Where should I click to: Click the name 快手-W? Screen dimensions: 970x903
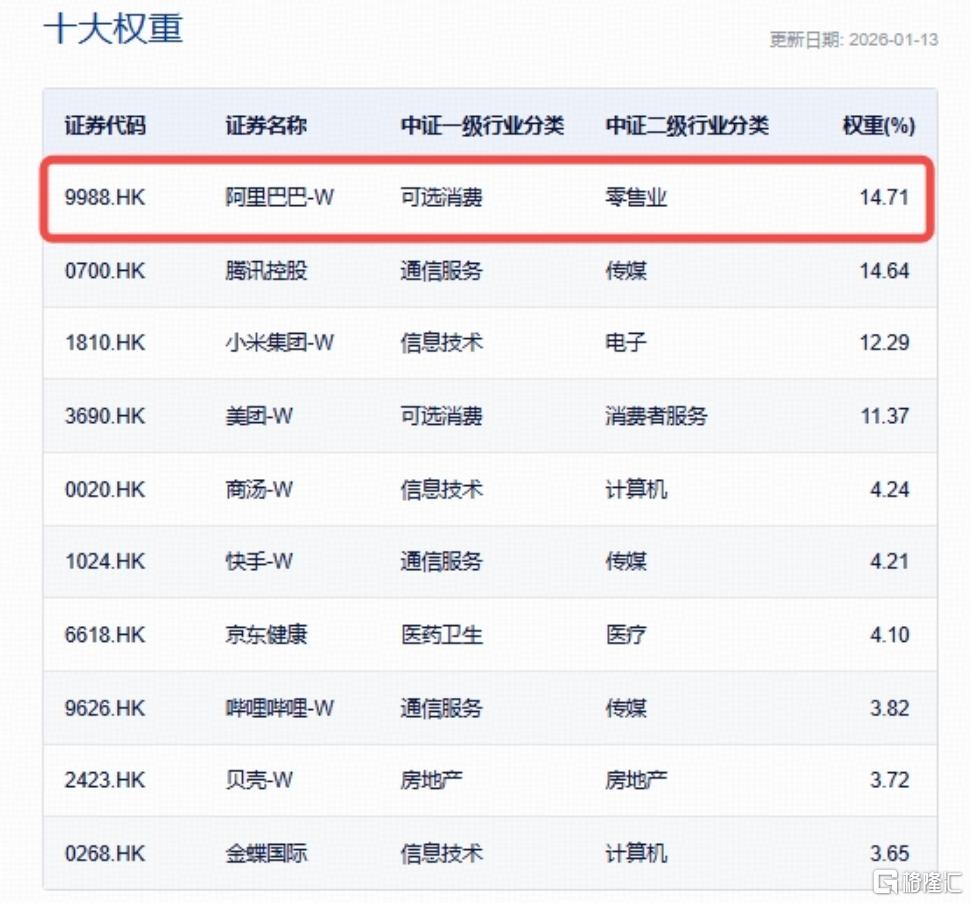point(259,562)
